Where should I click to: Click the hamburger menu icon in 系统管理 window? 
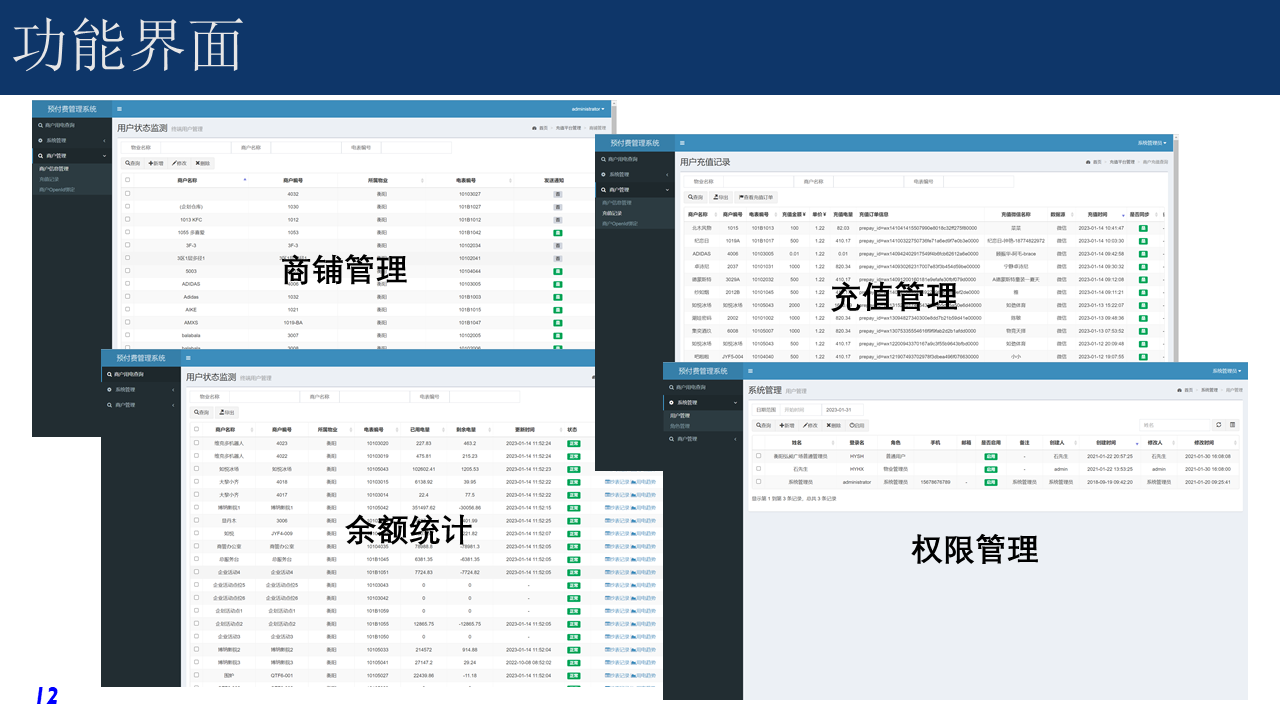[x=752, y=370]
